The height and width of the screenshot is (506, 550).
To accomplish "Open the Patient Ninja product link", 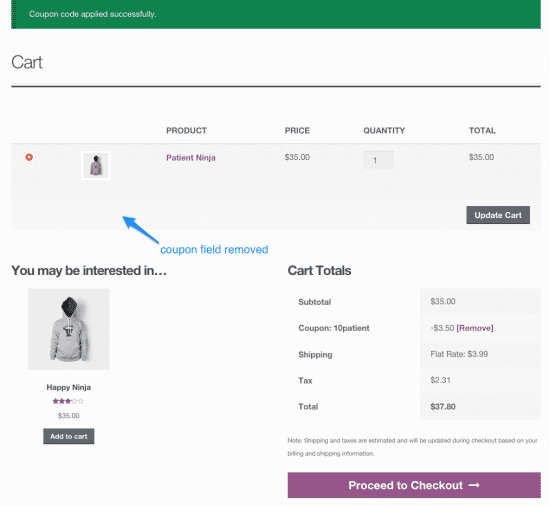I will click(x=191, y=158).
